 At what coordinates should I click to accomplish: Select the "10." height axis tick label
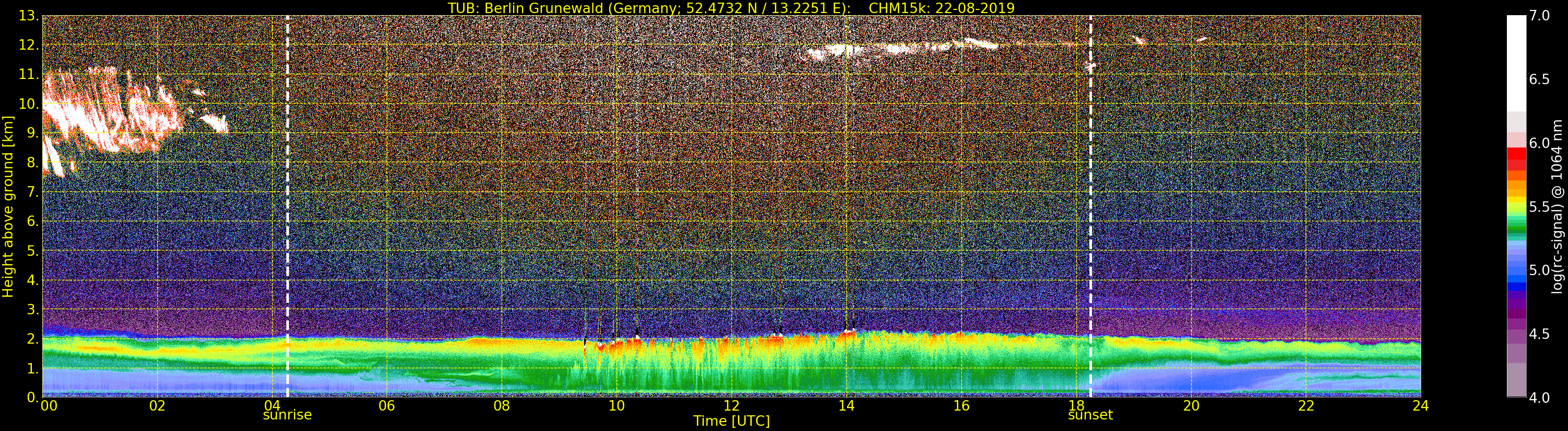[29, 104]
